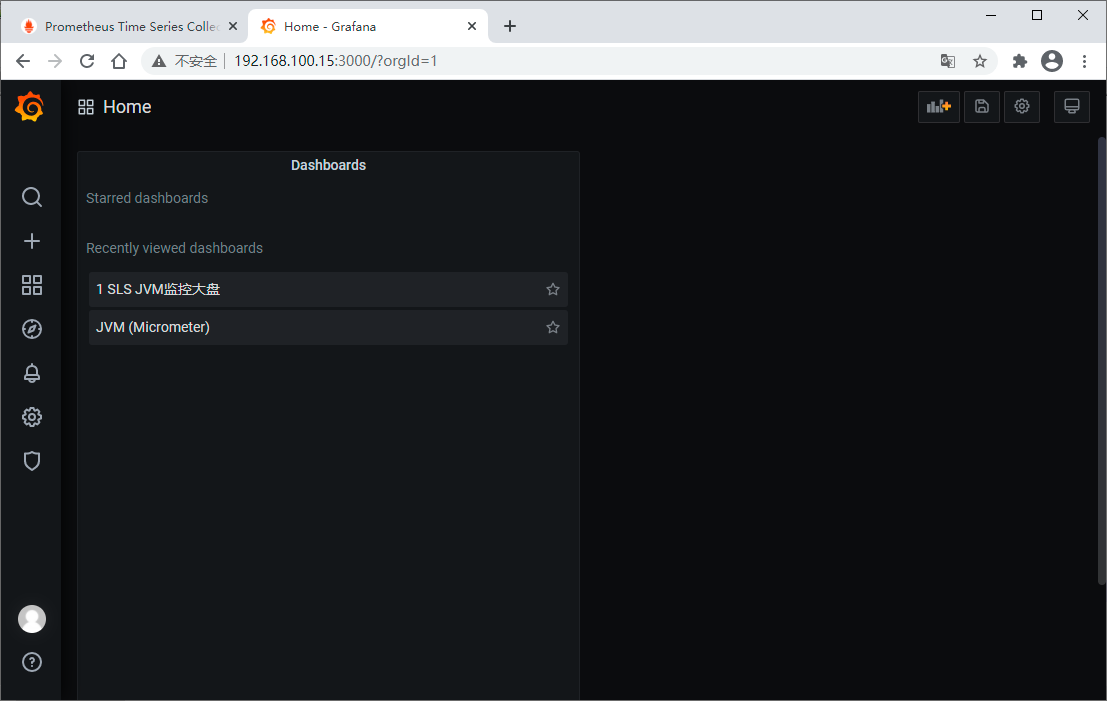Image resolution: width=1107 pixels, height=701 pixels.
Task: Close the Prometheus browser tab
Action: click(233, 26)
